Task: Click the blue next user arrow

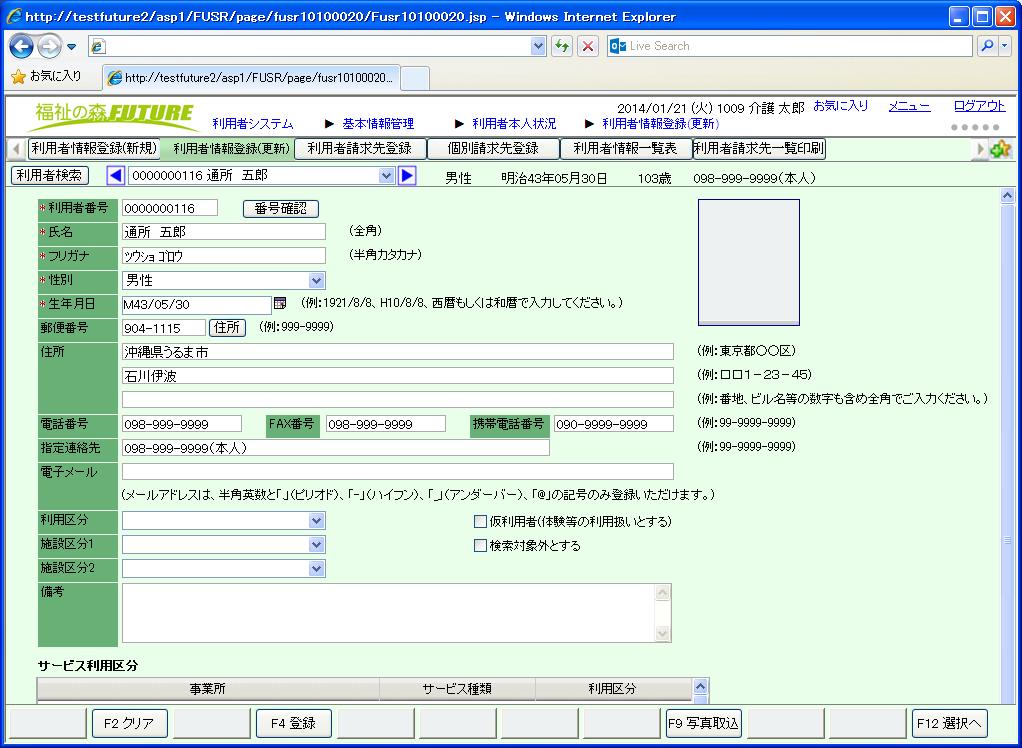Action: (407, 175)
